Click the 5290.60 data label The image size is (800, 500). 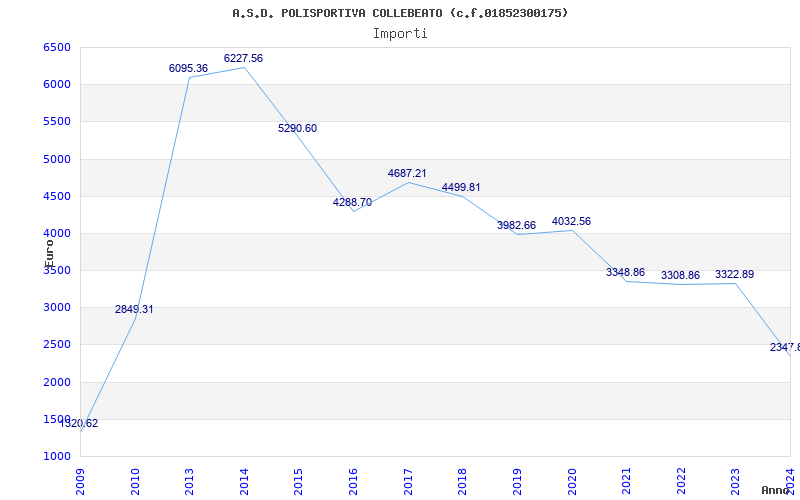tap(297, 129)
